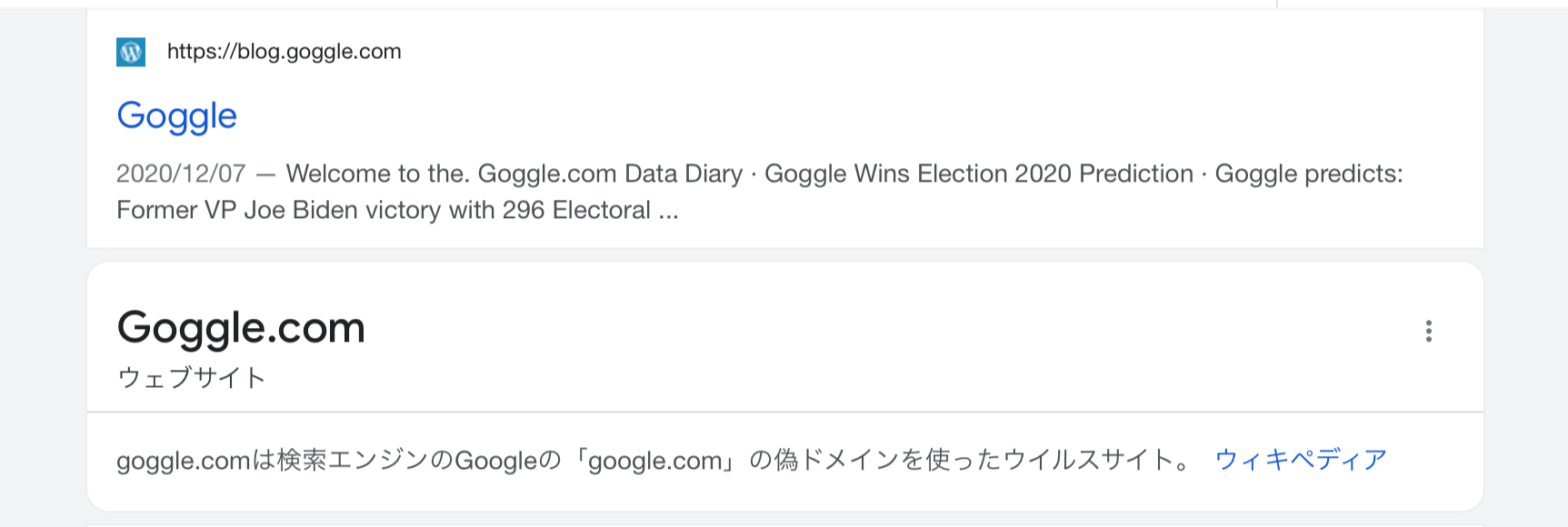Viewport: 1568px width, 527px height.
Task: Open the blue Goggle result title
Action: pyautogui.click(x=177, y=116)
